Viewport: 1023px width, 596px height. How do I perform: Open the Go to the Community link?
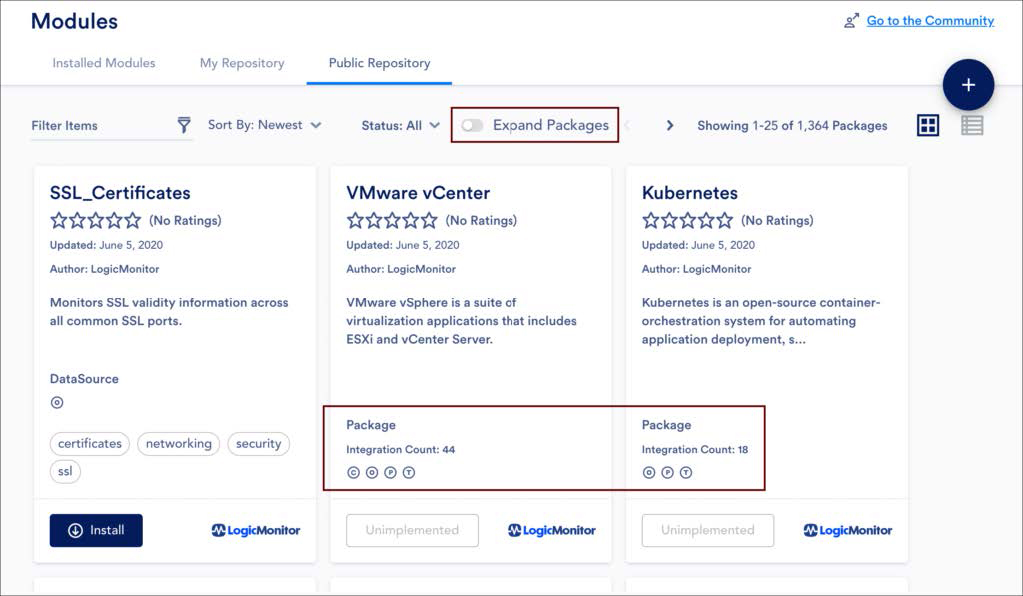930,21
